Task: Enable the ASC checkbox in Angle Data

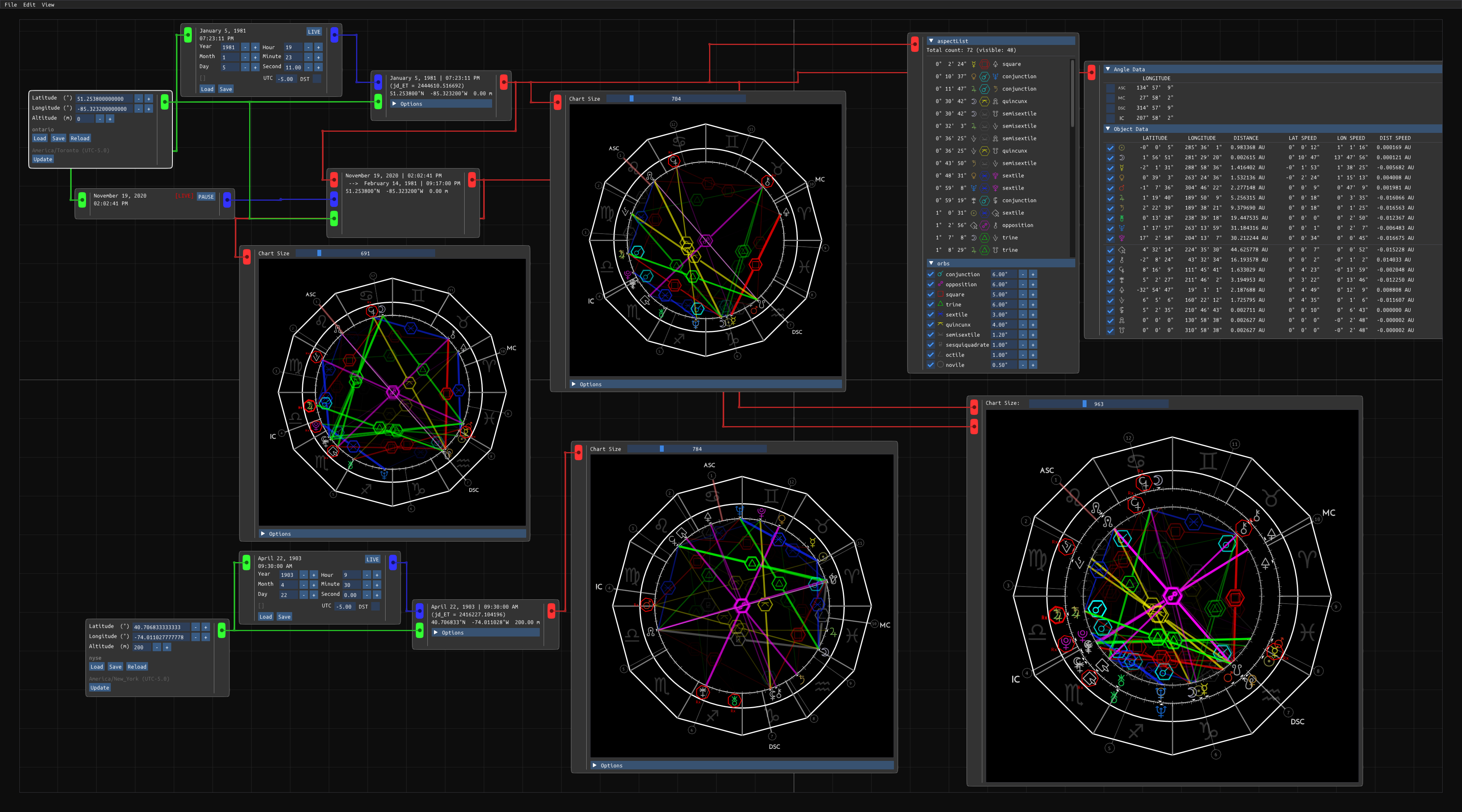Action: pos(1110,88)
